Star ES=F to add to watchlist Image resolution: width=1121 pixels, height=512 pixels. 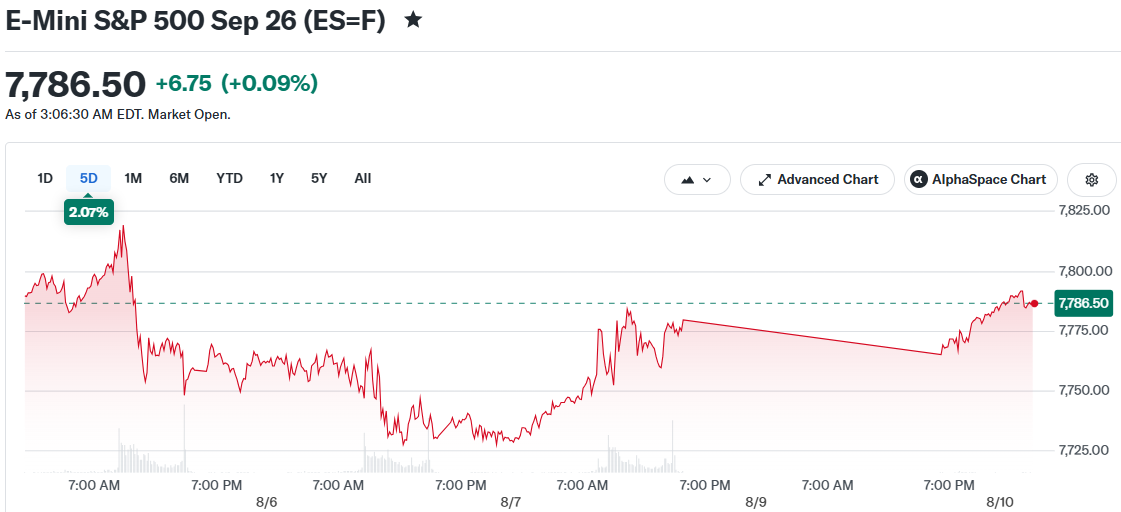pos(413,20)
